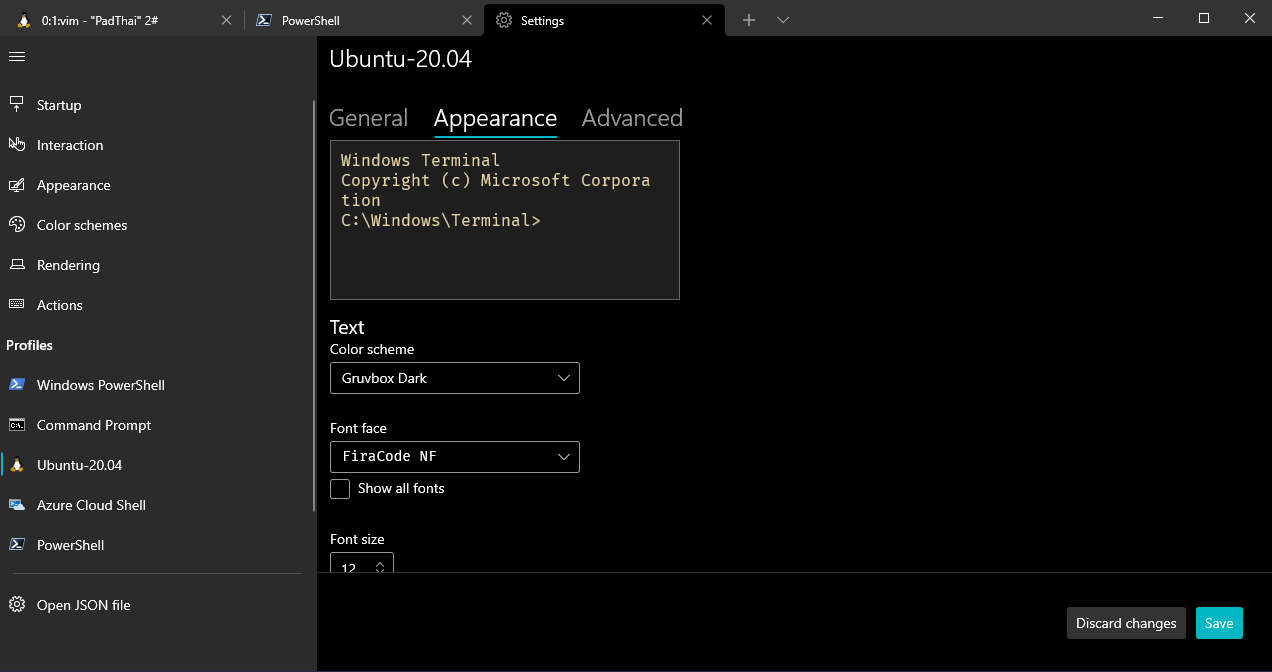Select the Command Prompt profile
1272x672 pixels.
[158, 425]
